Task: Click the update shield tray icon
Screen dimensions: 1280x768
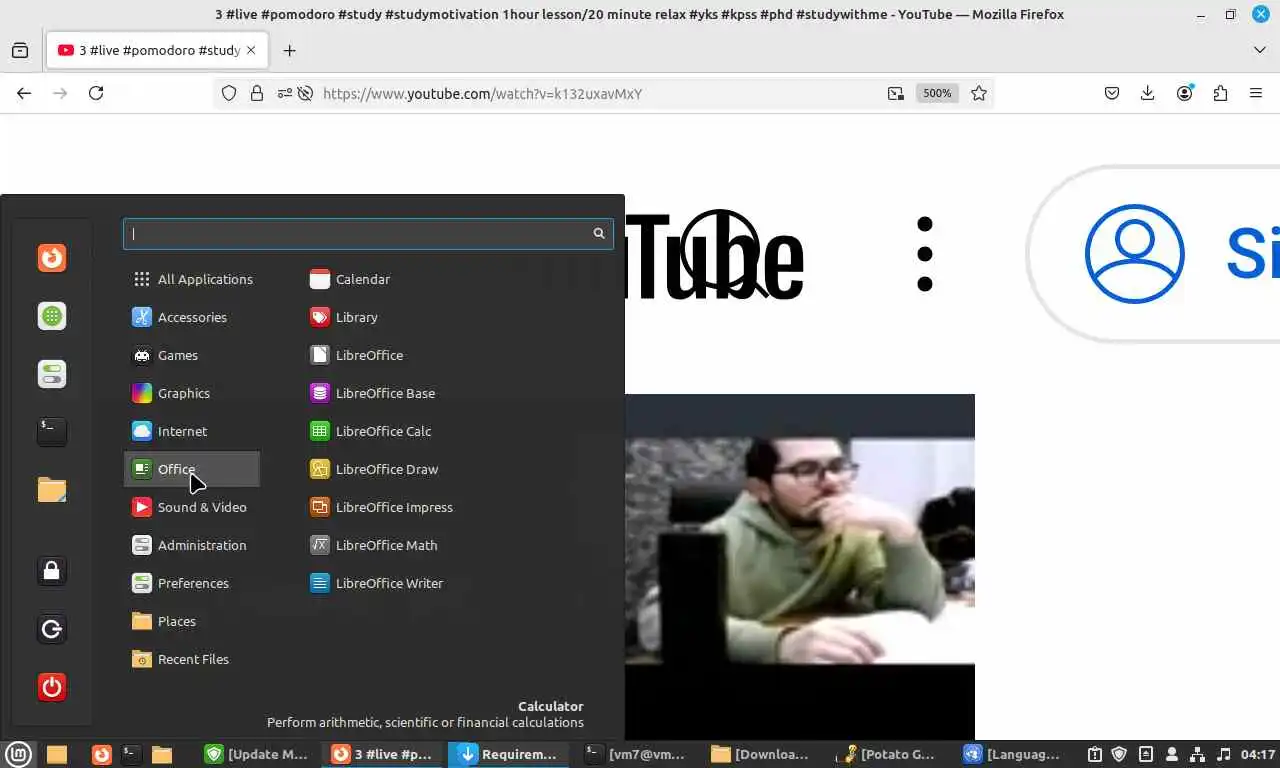Action: click(x=1120, y=754)
